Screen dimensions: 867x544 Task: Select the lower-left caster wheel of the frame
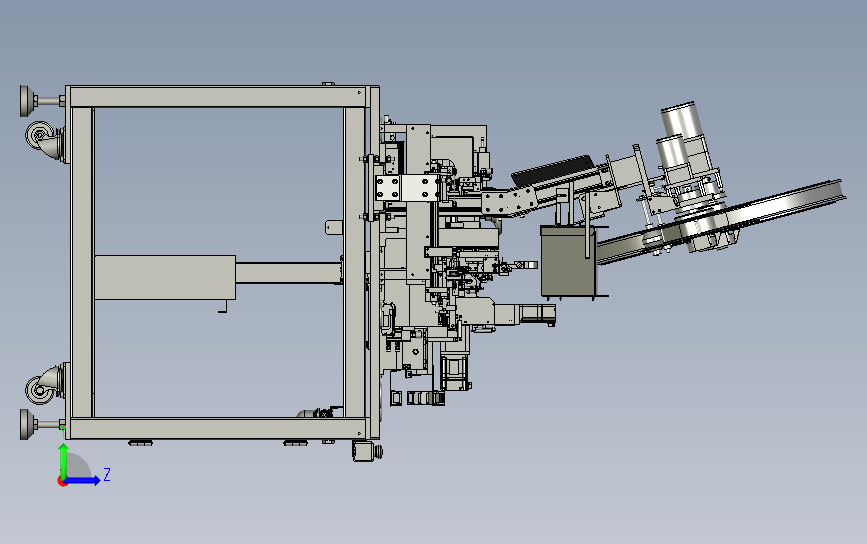(40, 389)
